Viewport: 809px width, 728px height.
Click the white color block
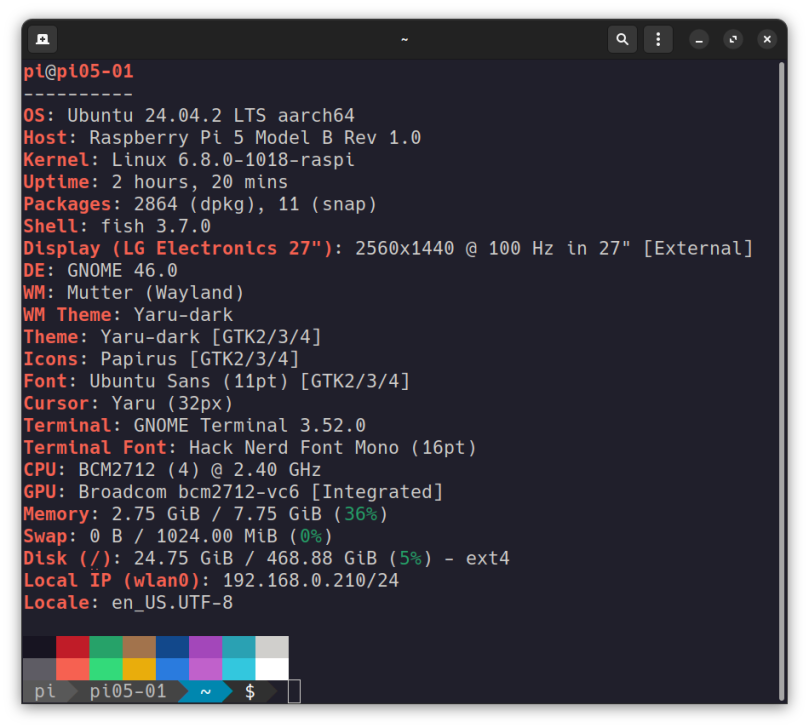272,669
